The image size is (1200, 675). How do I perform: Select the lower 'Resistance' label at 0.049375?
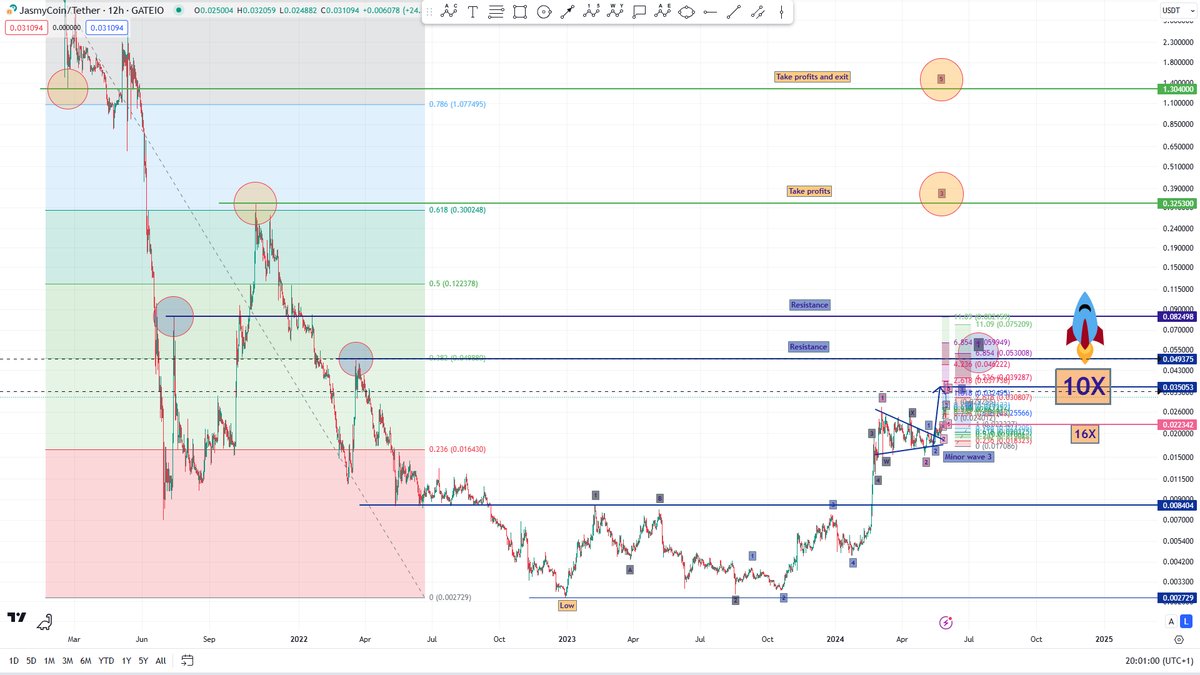click(x=808, y=347)
